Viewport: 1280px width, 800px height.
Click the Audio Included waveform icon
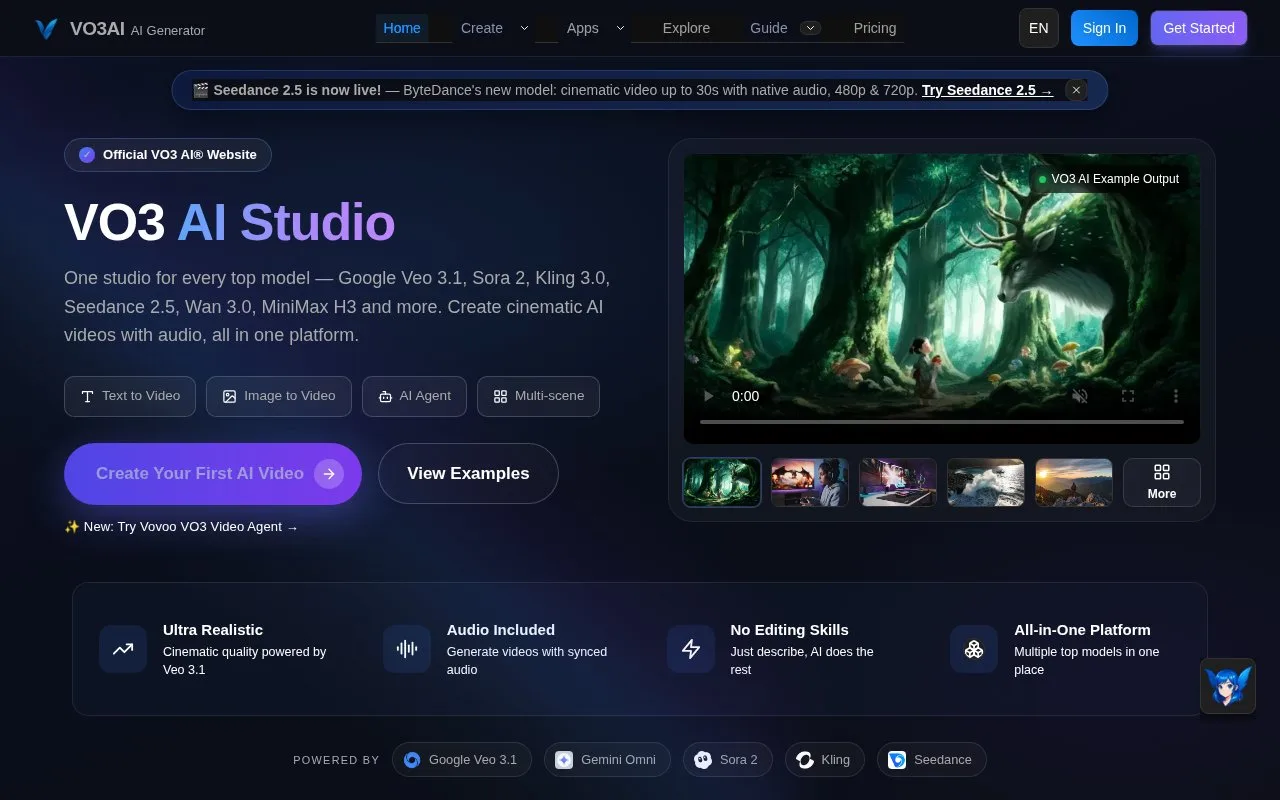click(x=407, y=649)
